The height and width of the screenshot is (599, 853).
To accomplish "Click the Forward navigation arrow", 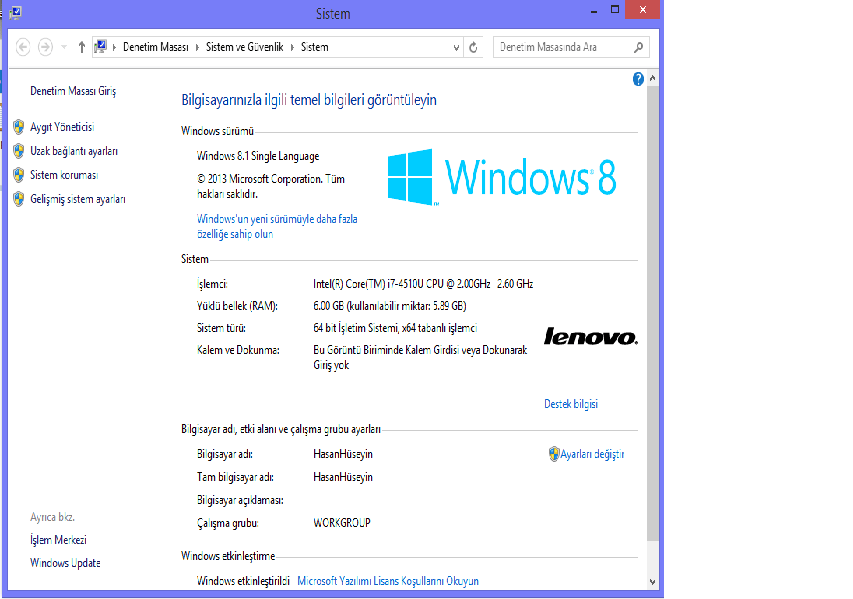I will [x=45, y=47].
